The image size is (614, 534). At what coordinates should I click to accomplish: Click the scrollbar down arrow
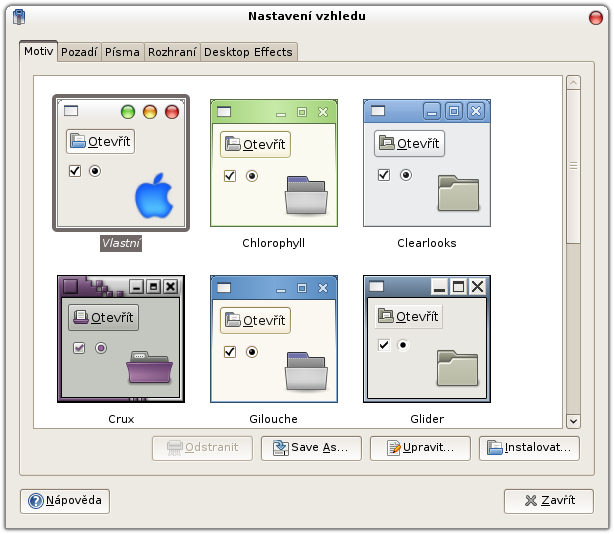click(x=573, y=422)
